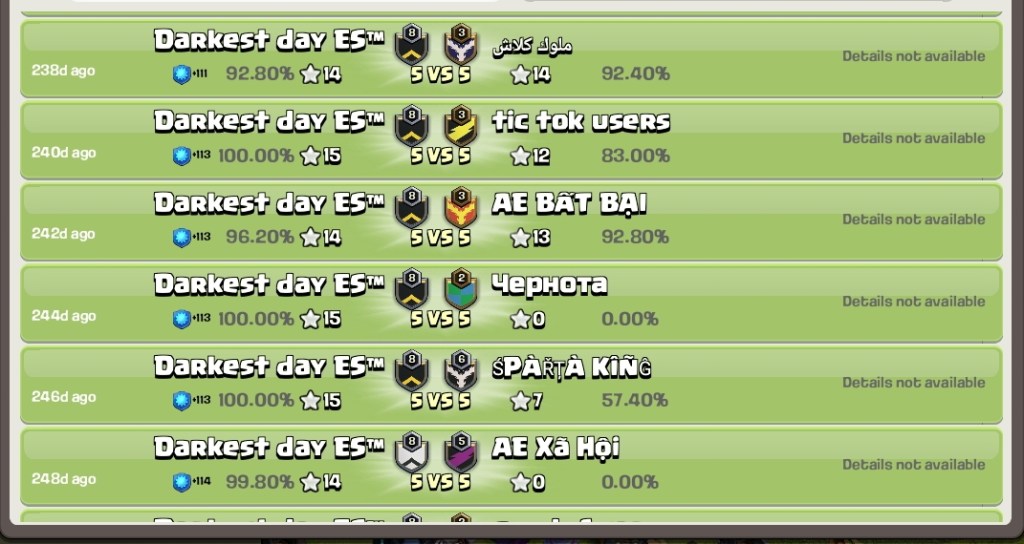Click the blue XP icon, 238d row
Viewport: 1024px width, 544px height.
[182, 74]
